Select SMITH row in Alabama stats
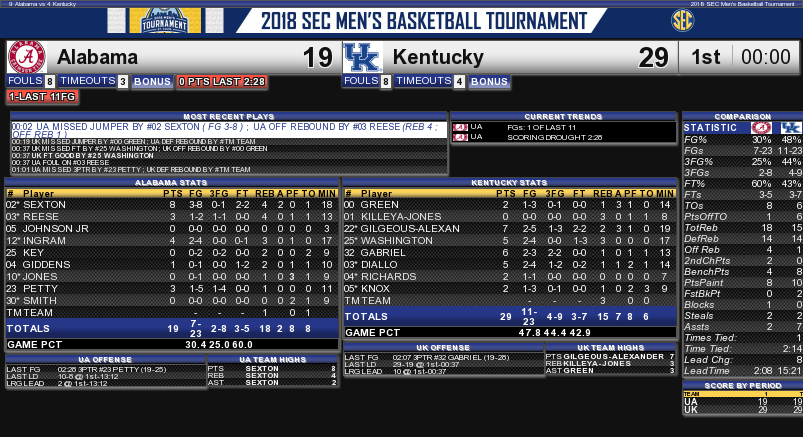 point(172,301)
